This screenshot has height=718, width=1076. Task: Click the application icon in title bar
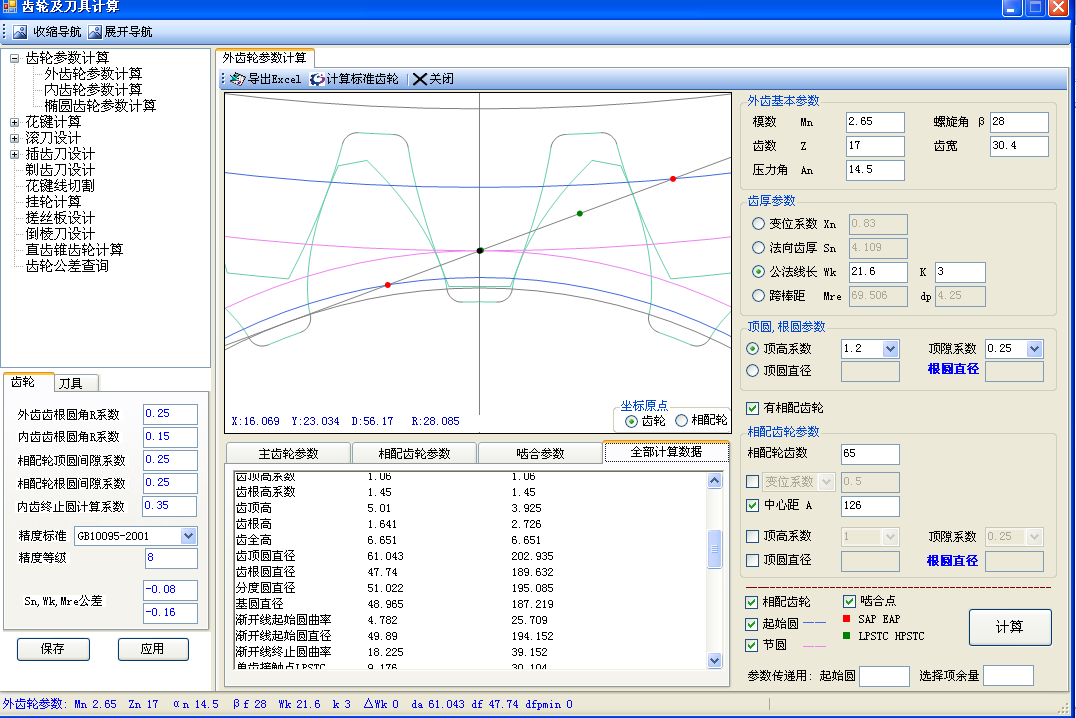(x=9, y=7)
